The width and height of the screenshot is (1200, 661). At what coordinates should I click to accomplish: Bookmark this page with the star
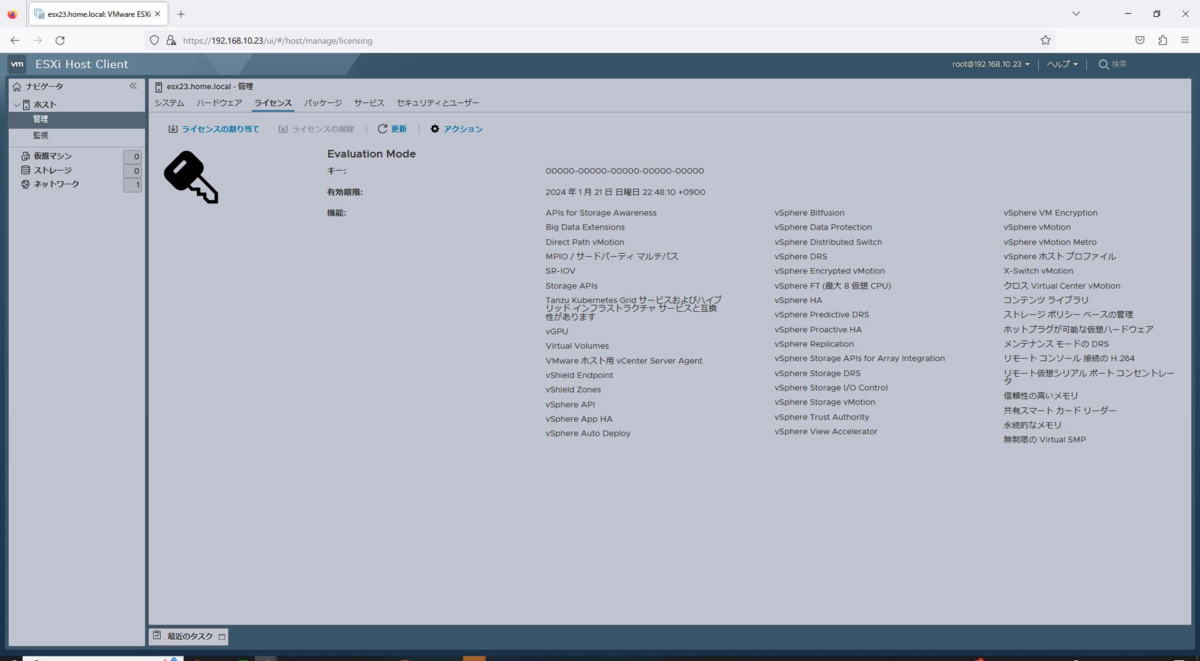point(1045,40)
